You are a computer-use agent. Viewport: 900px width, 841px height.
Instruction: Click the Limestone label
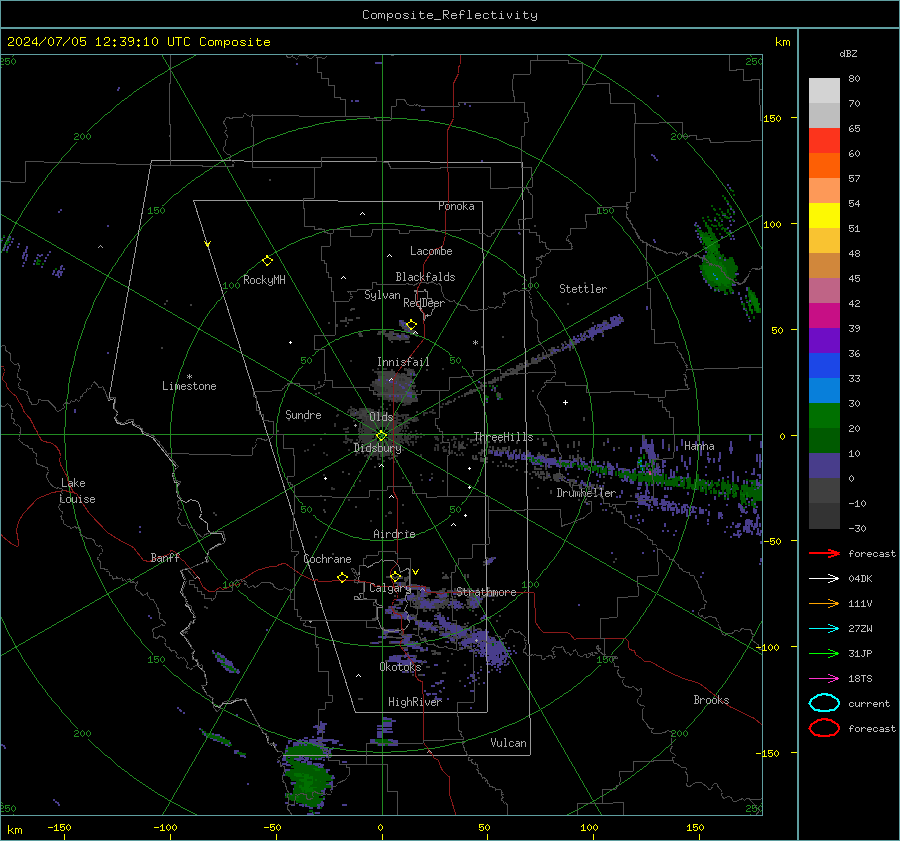pyautogui.click(x=189, y=386)
